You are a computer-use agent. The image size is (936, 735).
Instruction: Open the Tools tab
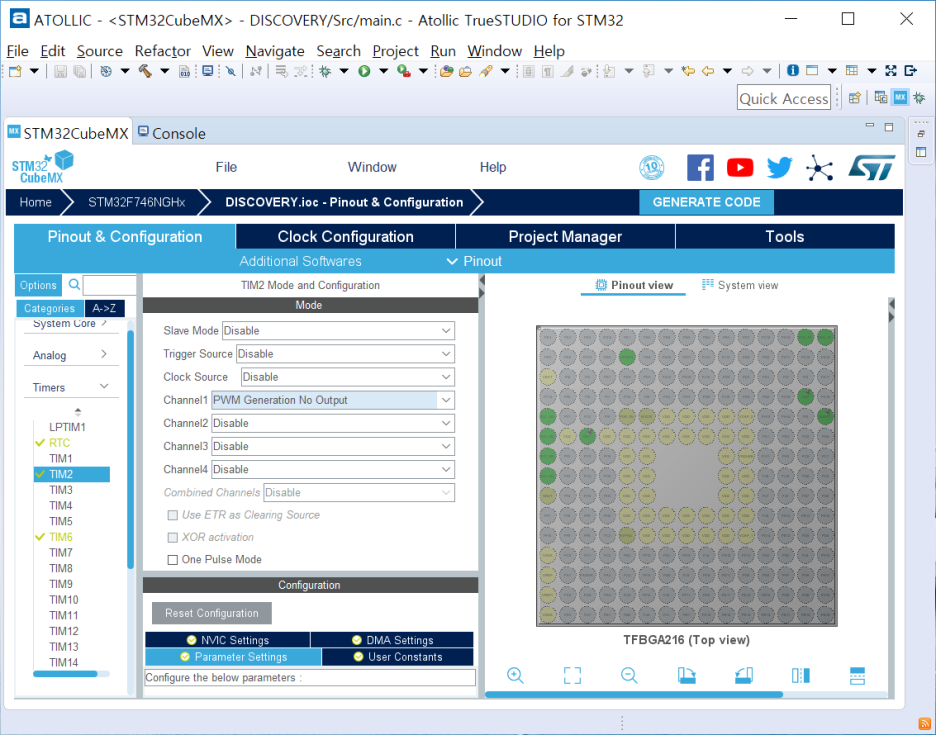tap(785, 236)
